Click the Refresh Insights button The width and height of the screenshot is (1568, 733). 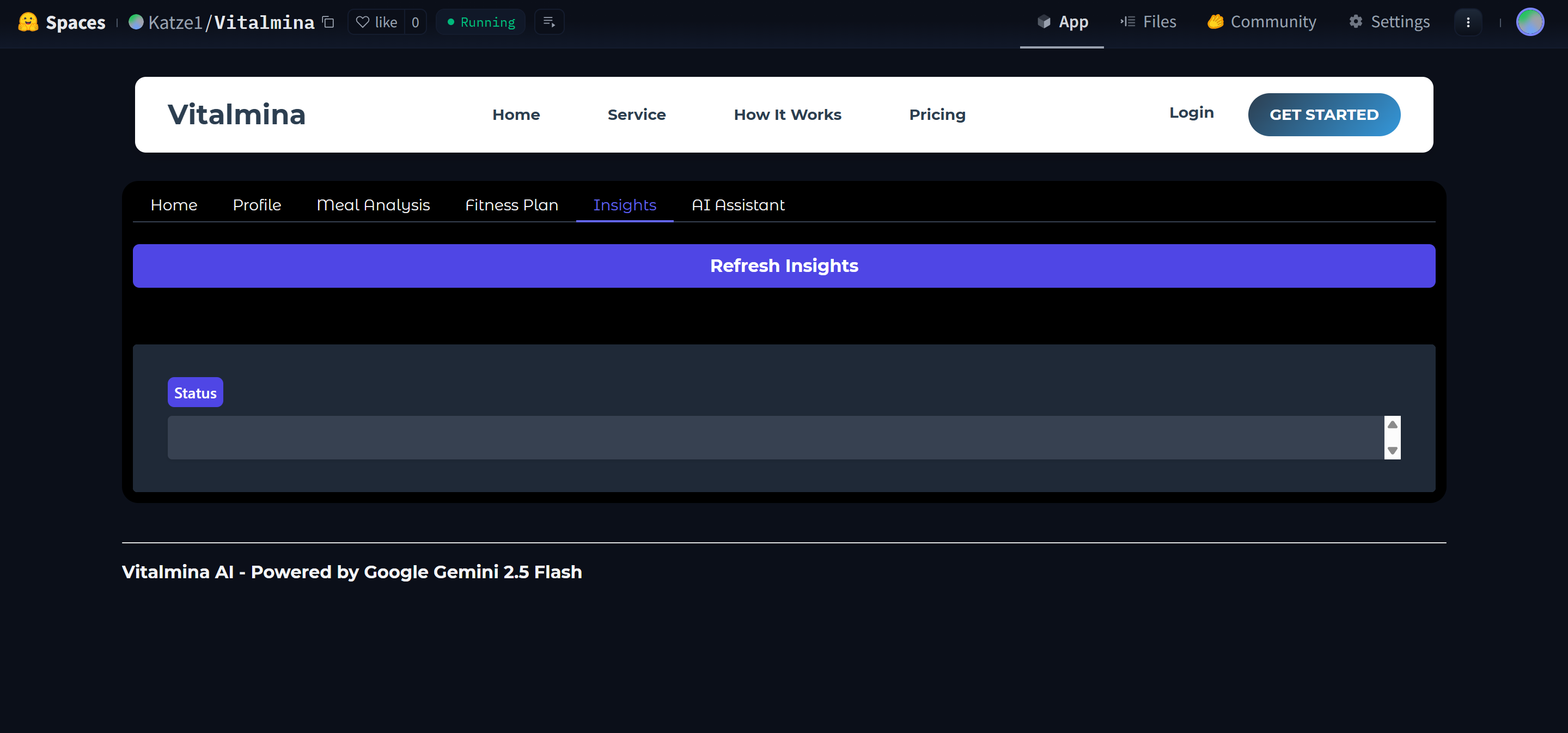(x=783, y=265)
